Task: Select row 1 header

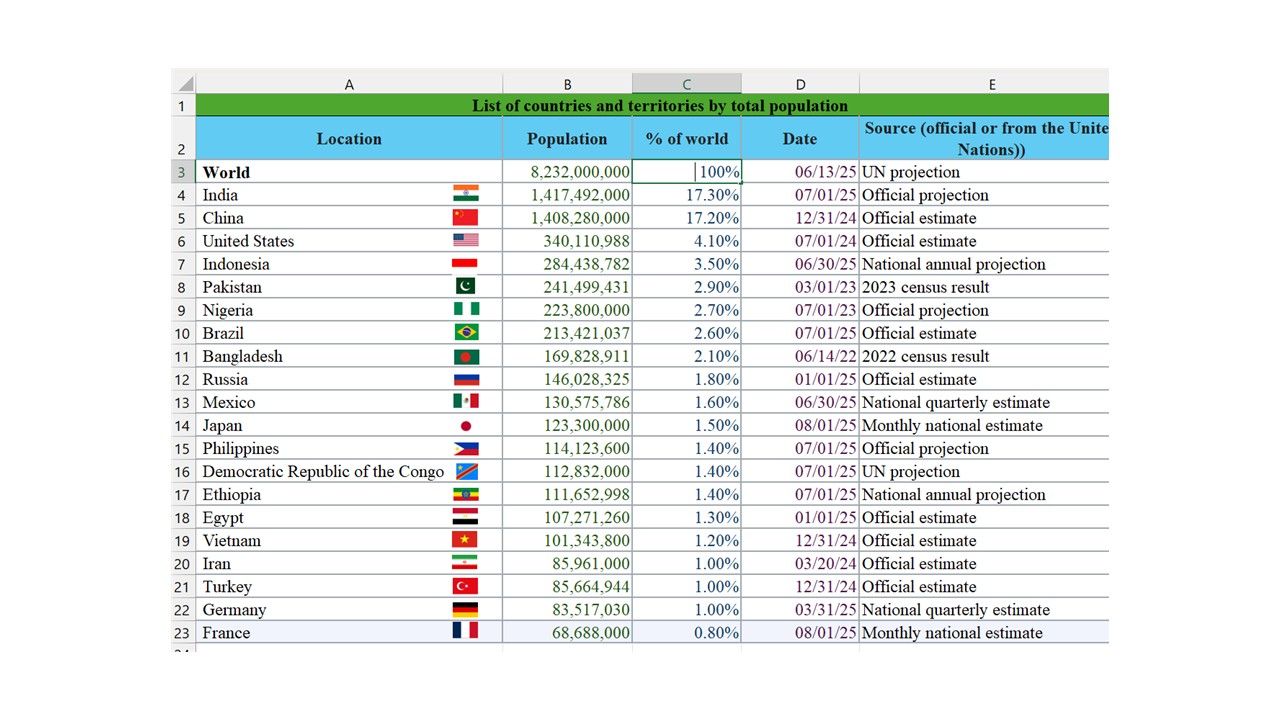Action: 183,105
